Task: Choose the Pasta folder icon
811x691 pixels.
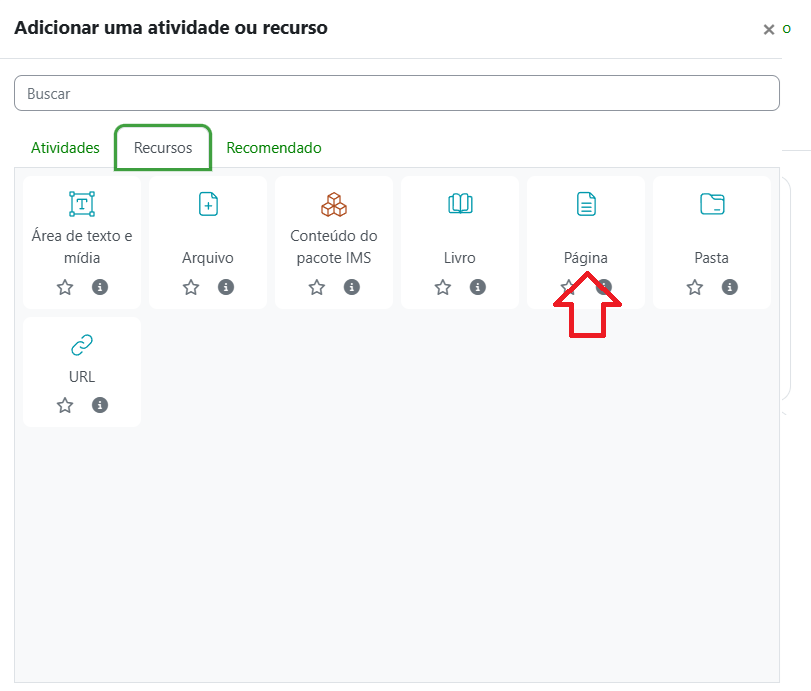Action: tap(712, 204)
